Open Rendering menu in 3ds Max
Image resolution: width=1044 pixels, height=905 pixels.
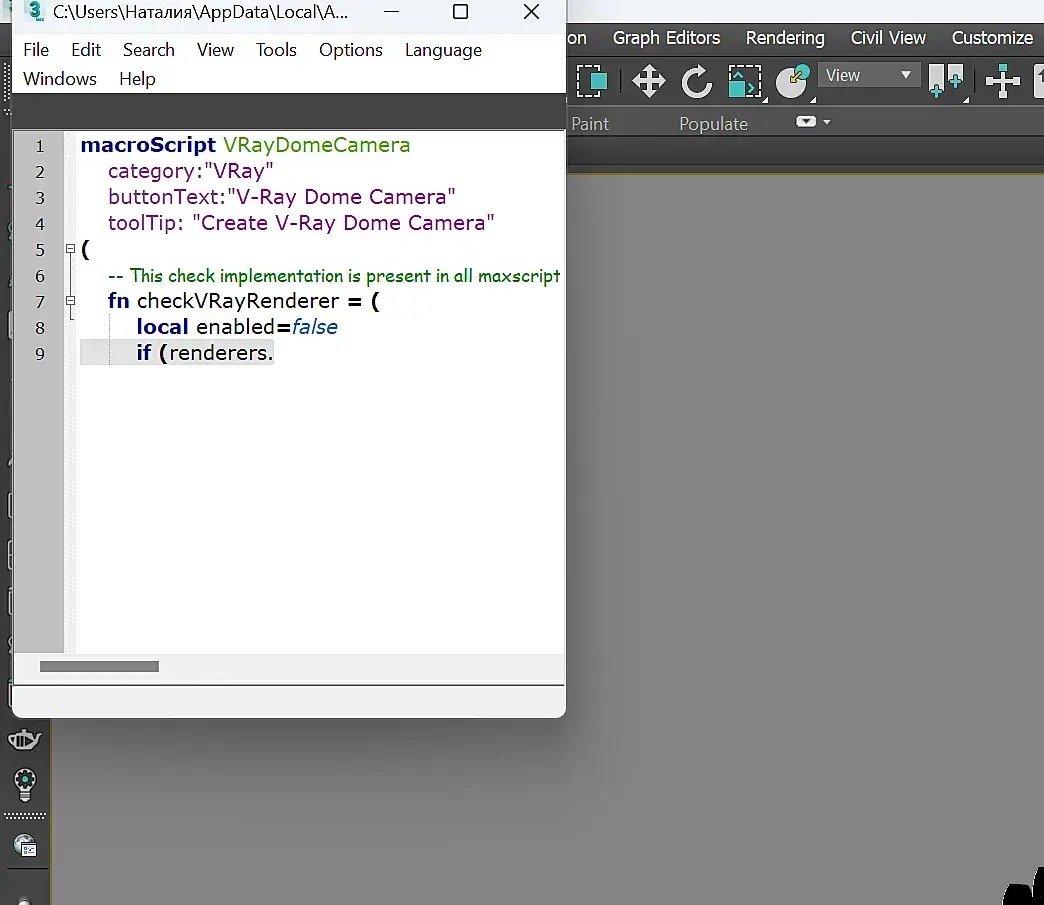coord(785,38)
